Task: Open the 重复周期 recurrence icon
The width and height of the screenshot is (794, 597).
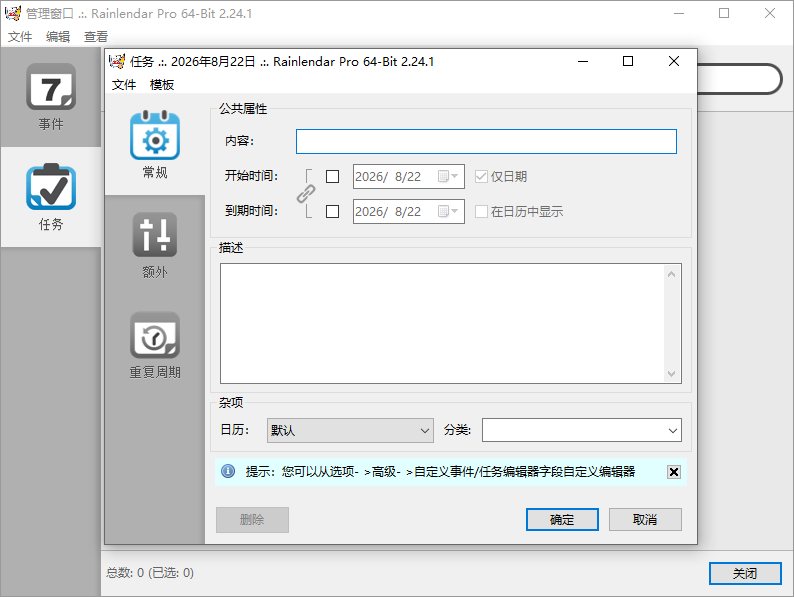Action: click(154, 335)
